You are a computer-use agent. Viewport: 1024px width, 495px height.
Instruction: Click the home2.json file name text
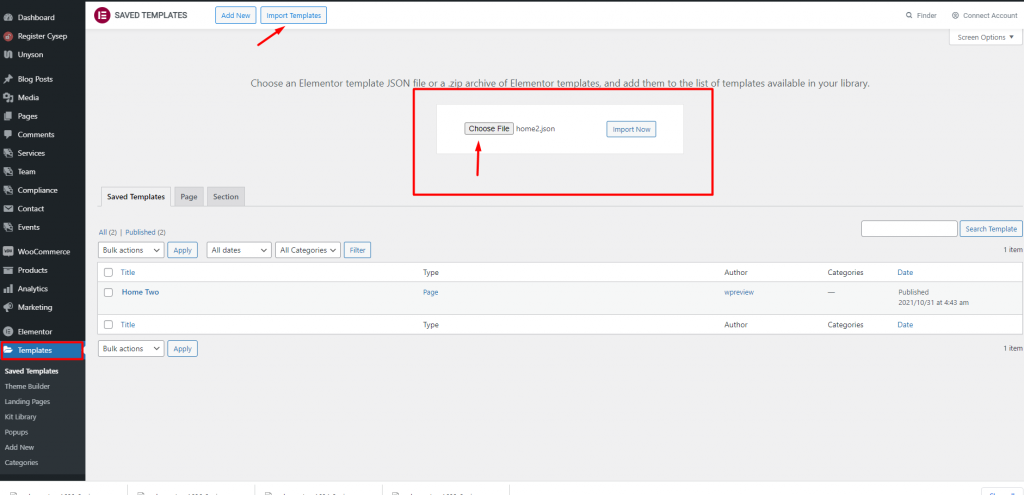536,129
